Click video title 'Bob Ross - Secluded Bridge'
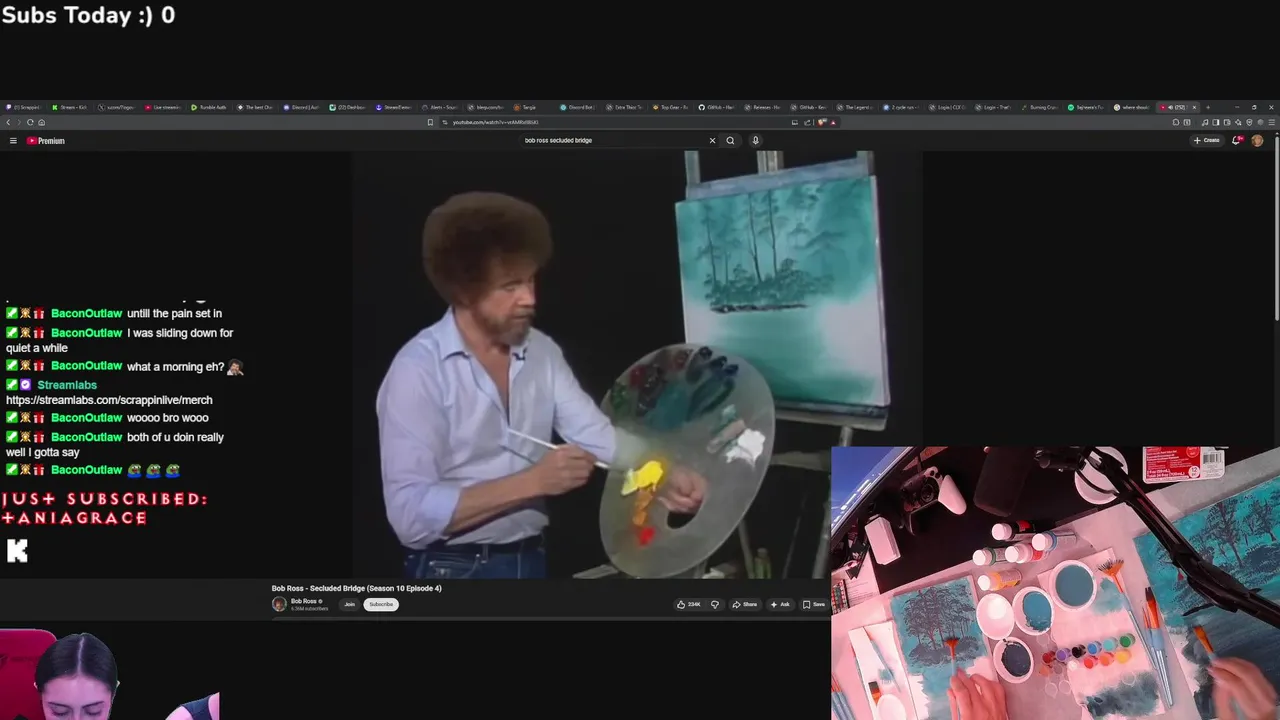Viewport: 1280px width, 720px height. tap(356, 588)
